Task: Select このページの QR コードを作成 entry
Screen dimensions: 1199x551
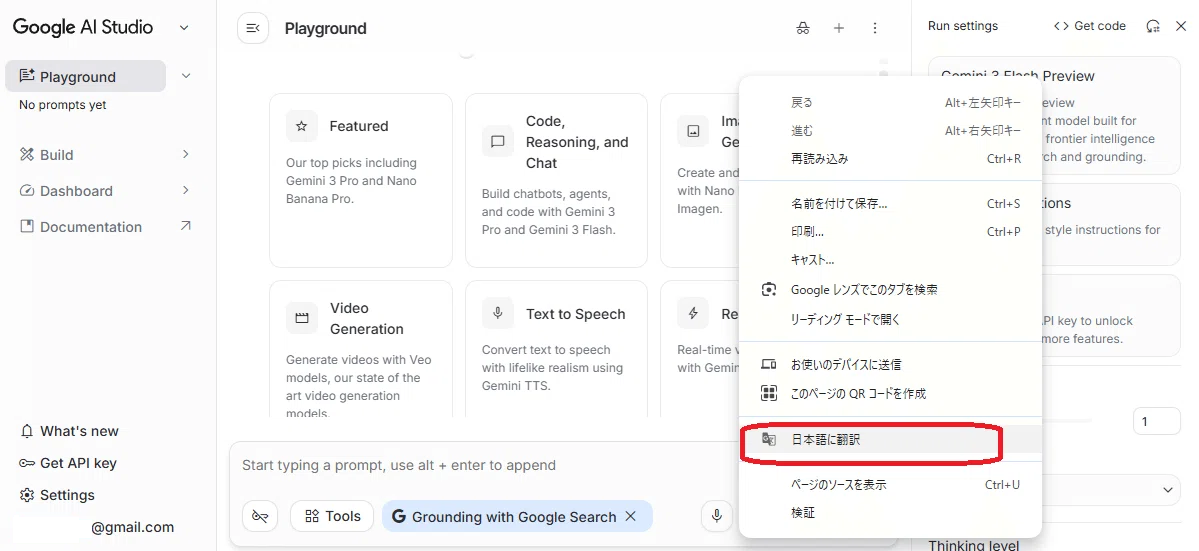Action: [x=892, y=394]
